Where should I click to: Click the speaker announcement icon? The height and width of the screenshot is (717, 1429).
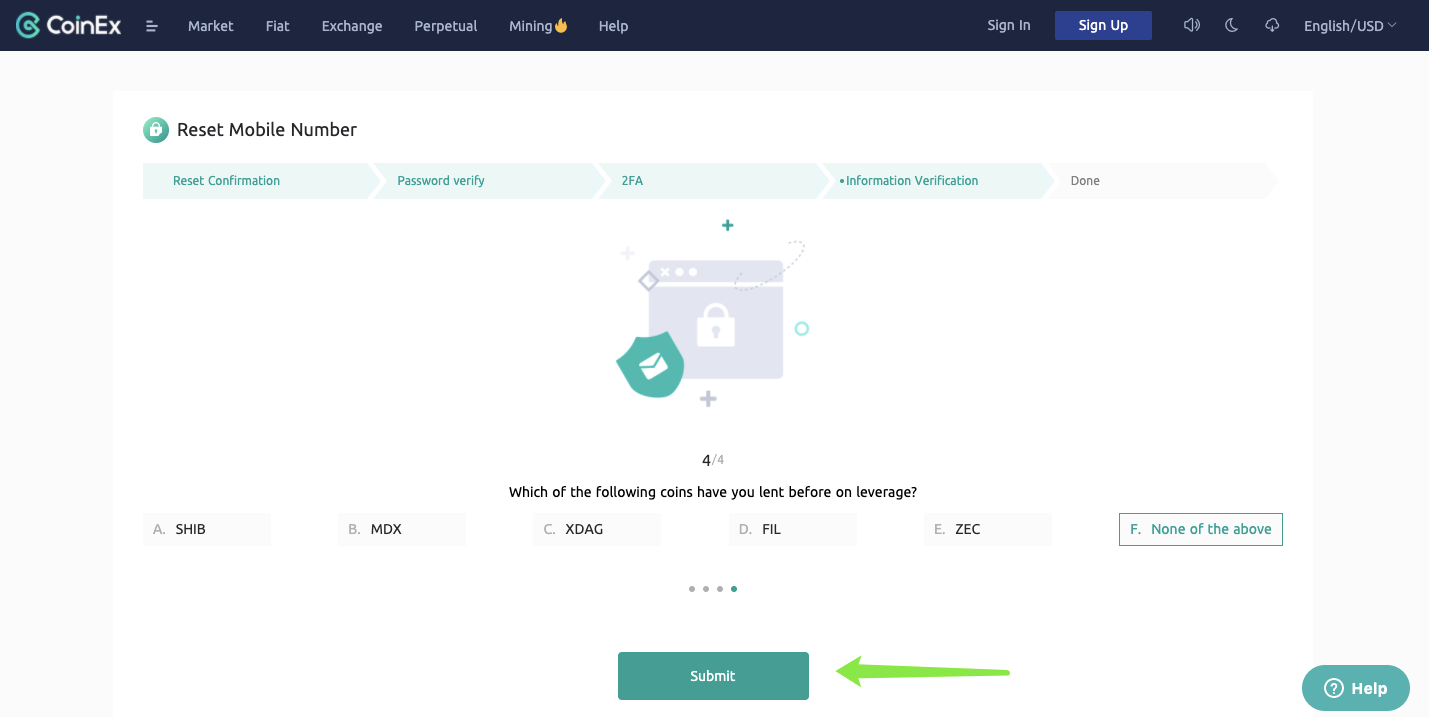(x=1191, y=25)
